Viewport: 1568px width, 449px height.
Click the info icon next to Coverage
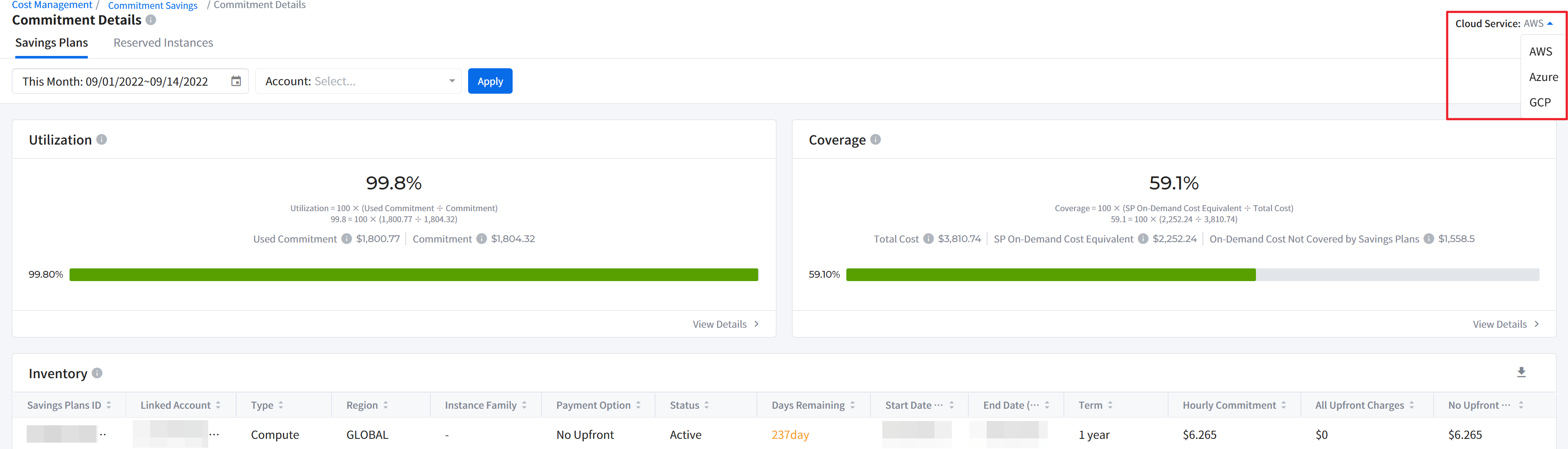[875, 139]
